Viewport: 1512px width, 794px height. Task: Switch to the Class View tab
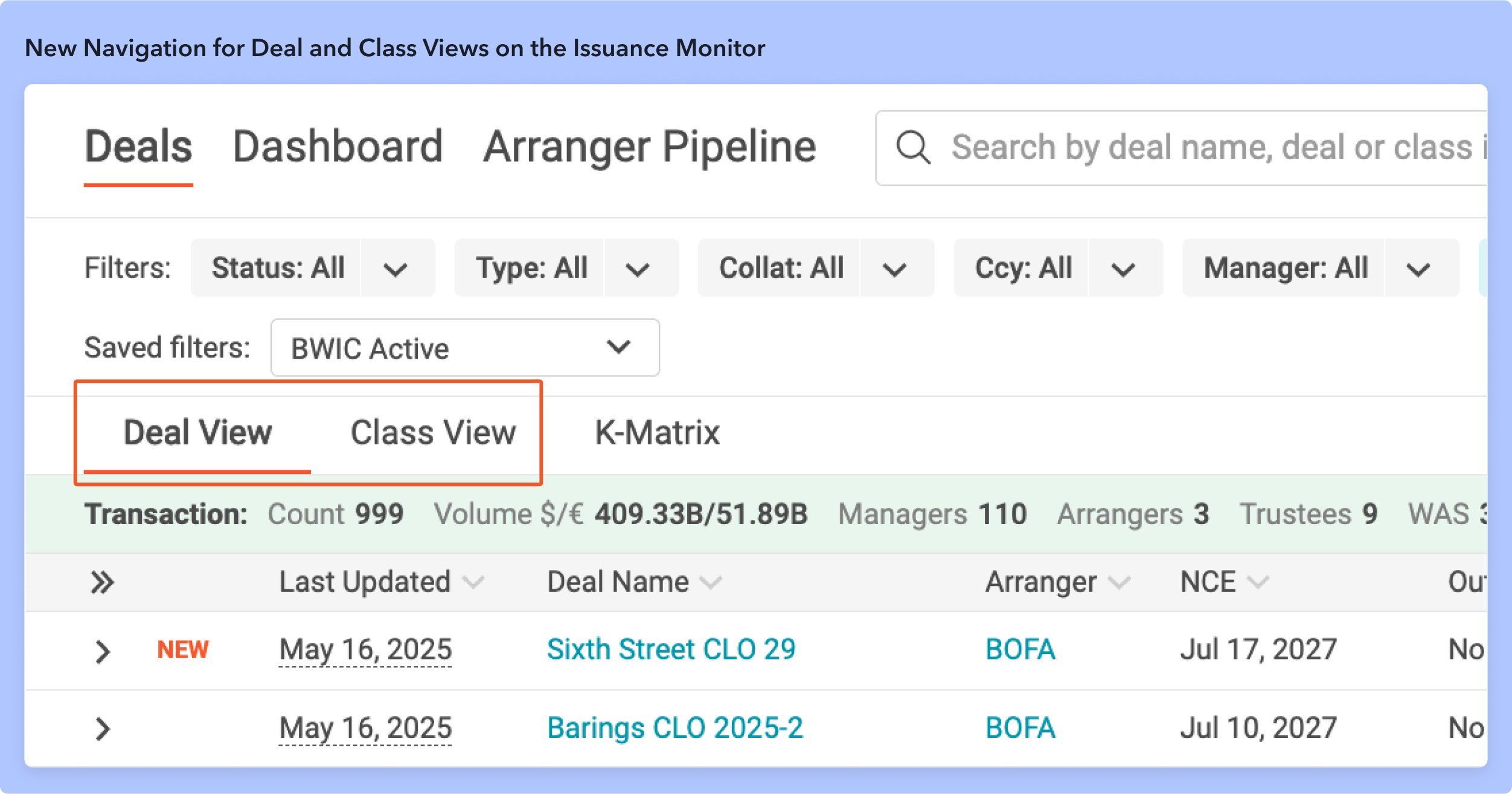(433, 432)
